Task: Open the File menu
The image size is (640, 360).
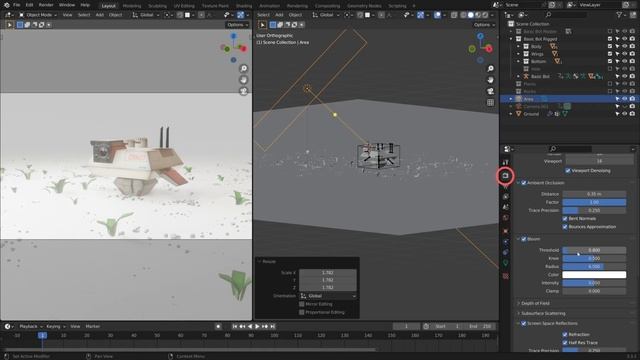Action: click(x=17, y=5)
